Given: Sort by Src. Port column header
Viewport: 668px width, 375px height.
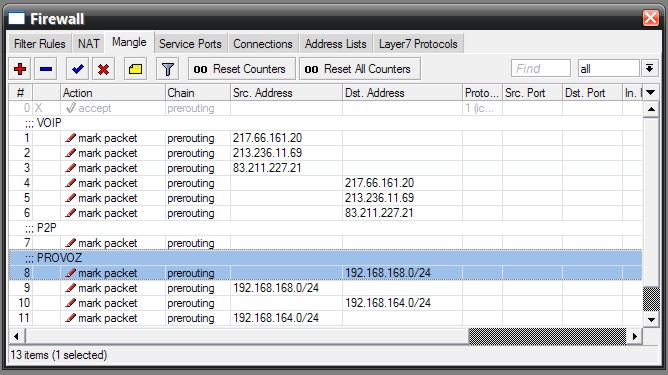Looking at the screenshot, I should [532, 92].
